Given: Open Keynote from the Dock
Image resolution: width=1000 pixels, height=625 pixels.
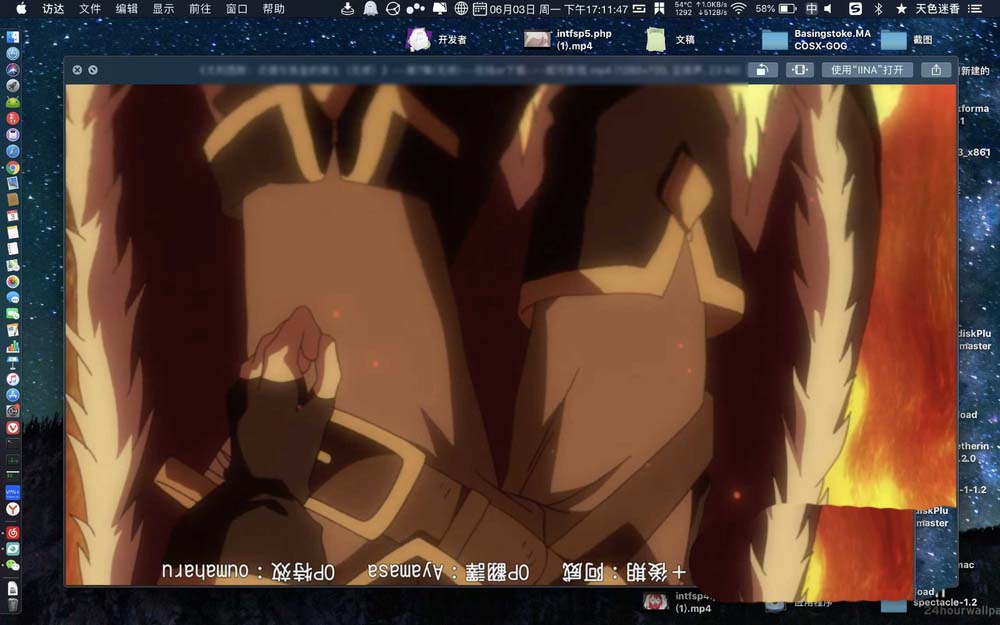Looking at the screenshot, I should pos(13,362).
